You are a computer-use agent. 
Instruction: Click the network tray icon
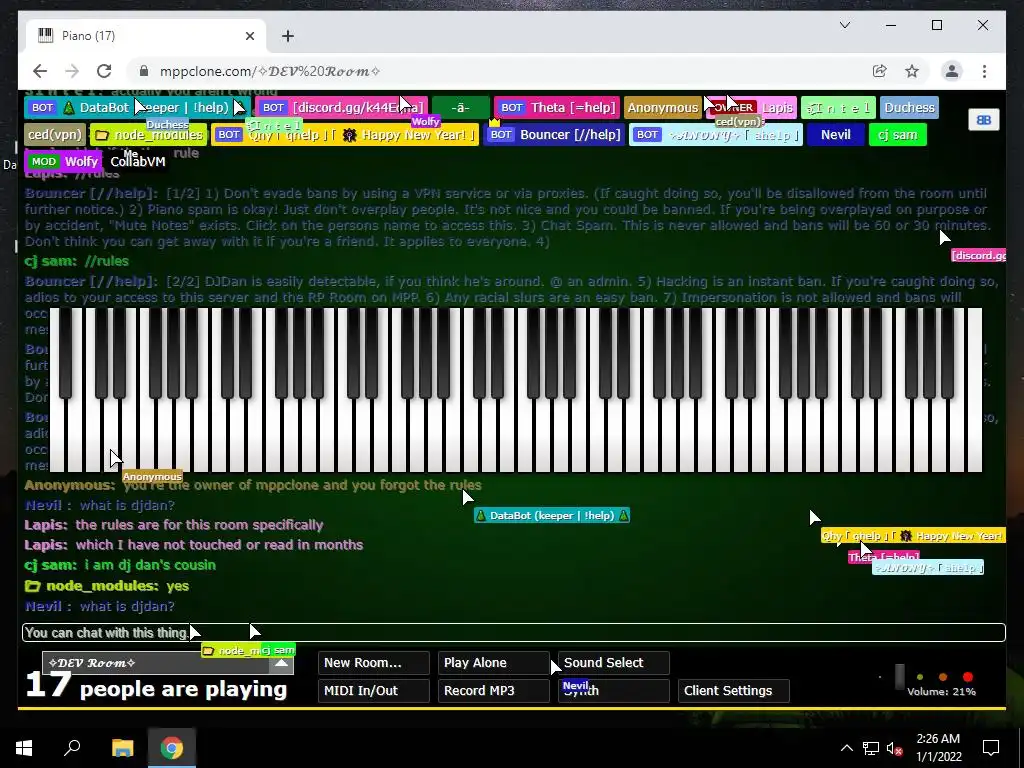[871, 748]
